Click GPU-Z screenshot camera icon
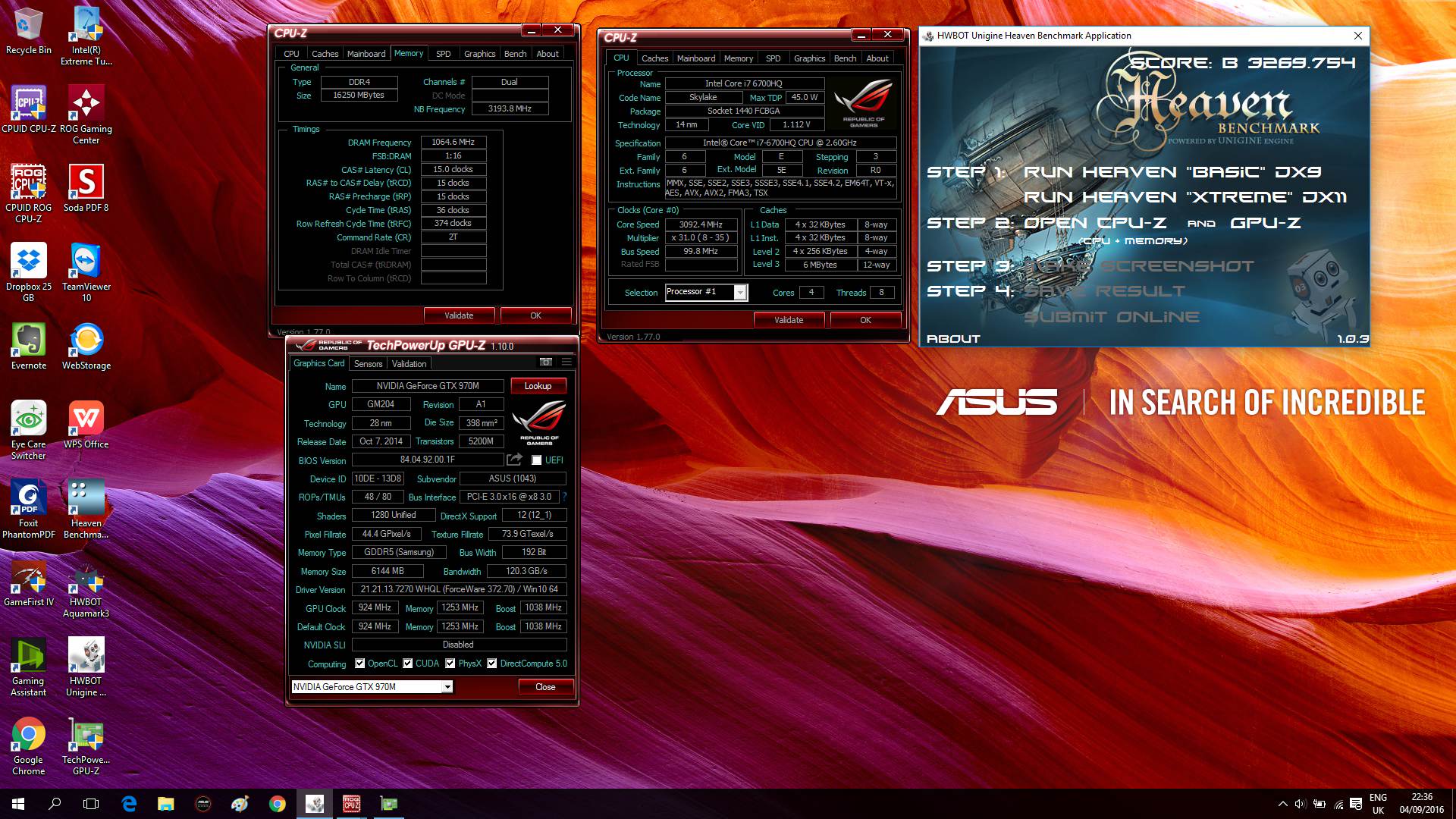1456x819 pixels. point(546,362)
